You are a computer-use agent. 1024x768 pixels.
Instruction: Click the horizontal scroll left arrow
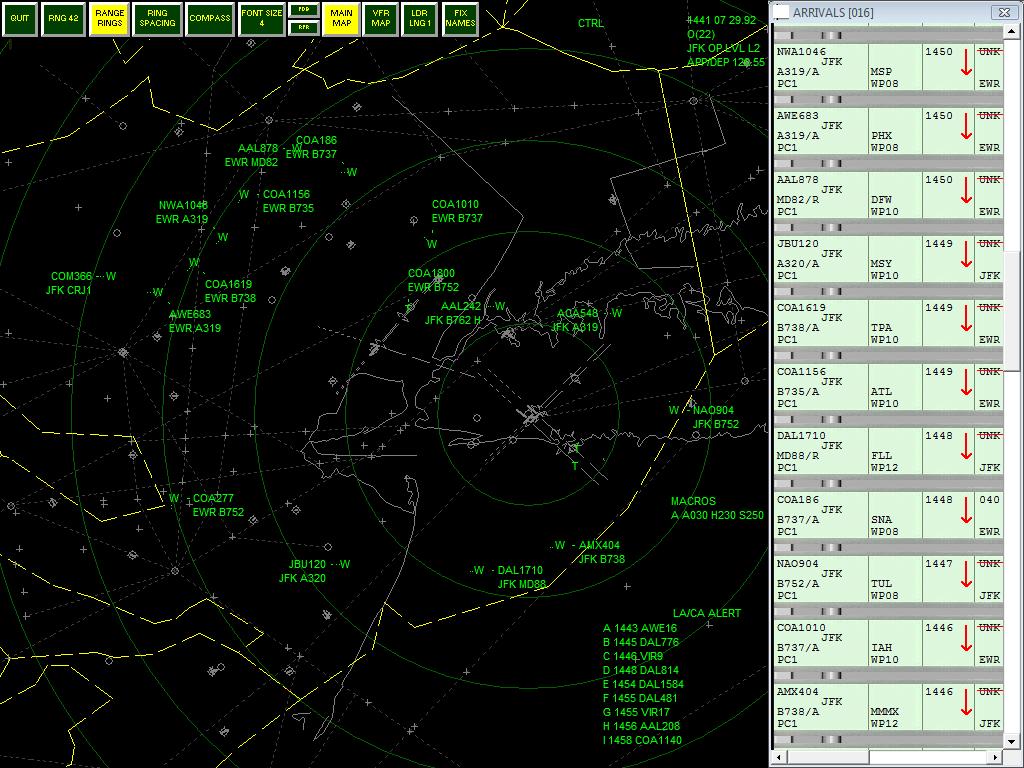click(x=778, y=757)
